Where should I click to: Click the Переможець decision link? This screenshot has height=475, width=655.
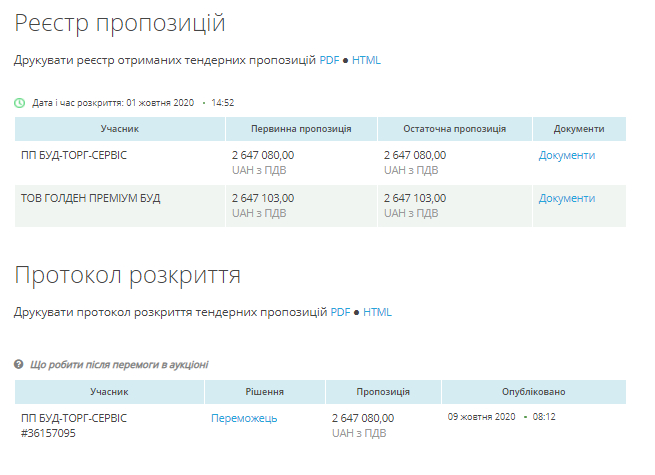(244, 418)
